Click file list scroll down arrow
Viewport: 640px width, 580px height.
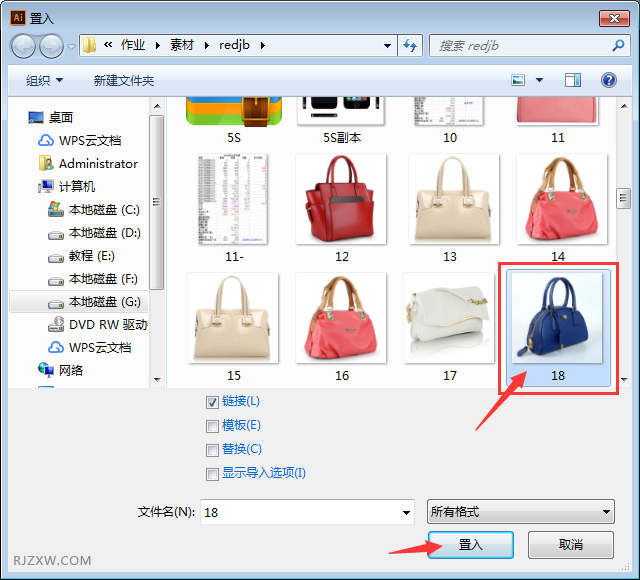624,379
